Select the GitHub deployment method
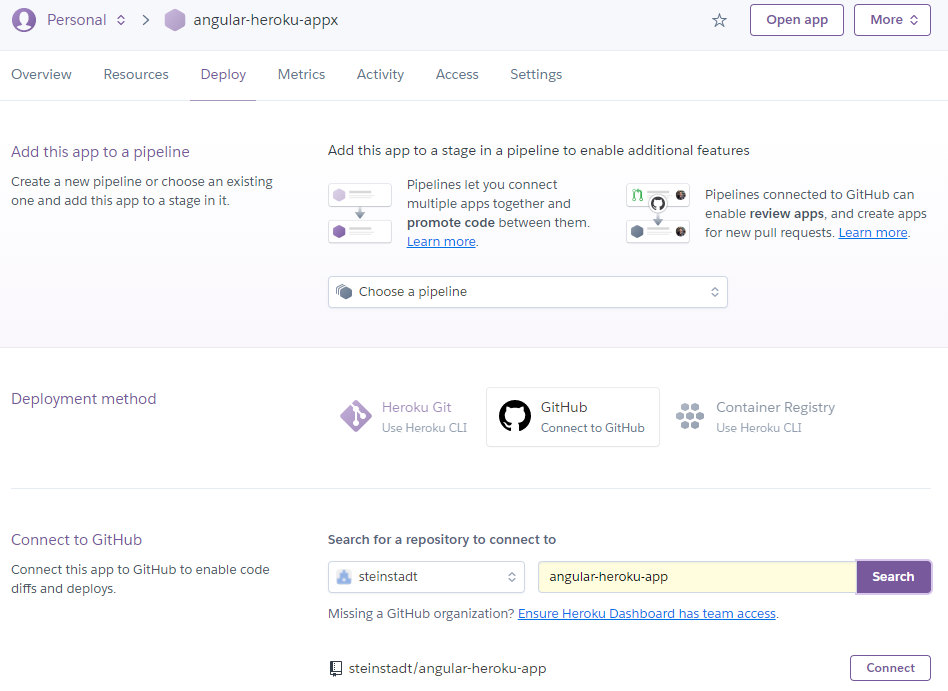 [x=573, y=417]
